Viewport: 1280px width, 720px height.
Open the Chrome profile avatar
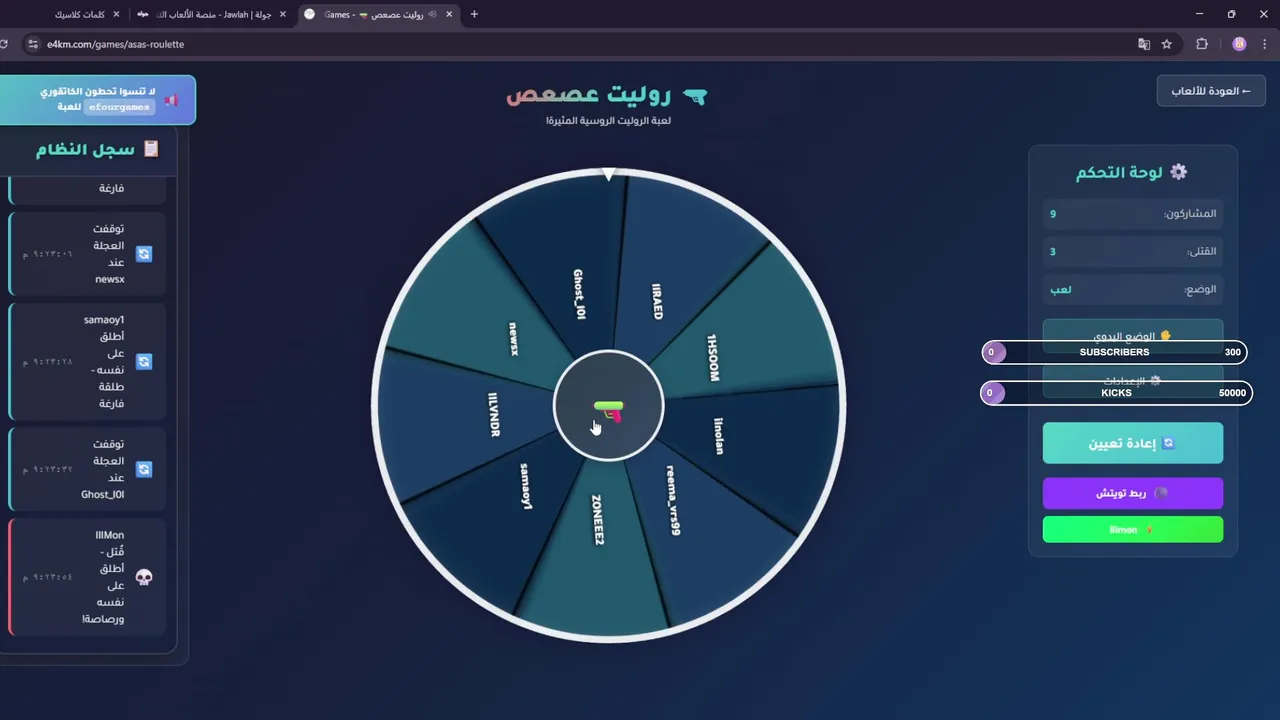1239,44
